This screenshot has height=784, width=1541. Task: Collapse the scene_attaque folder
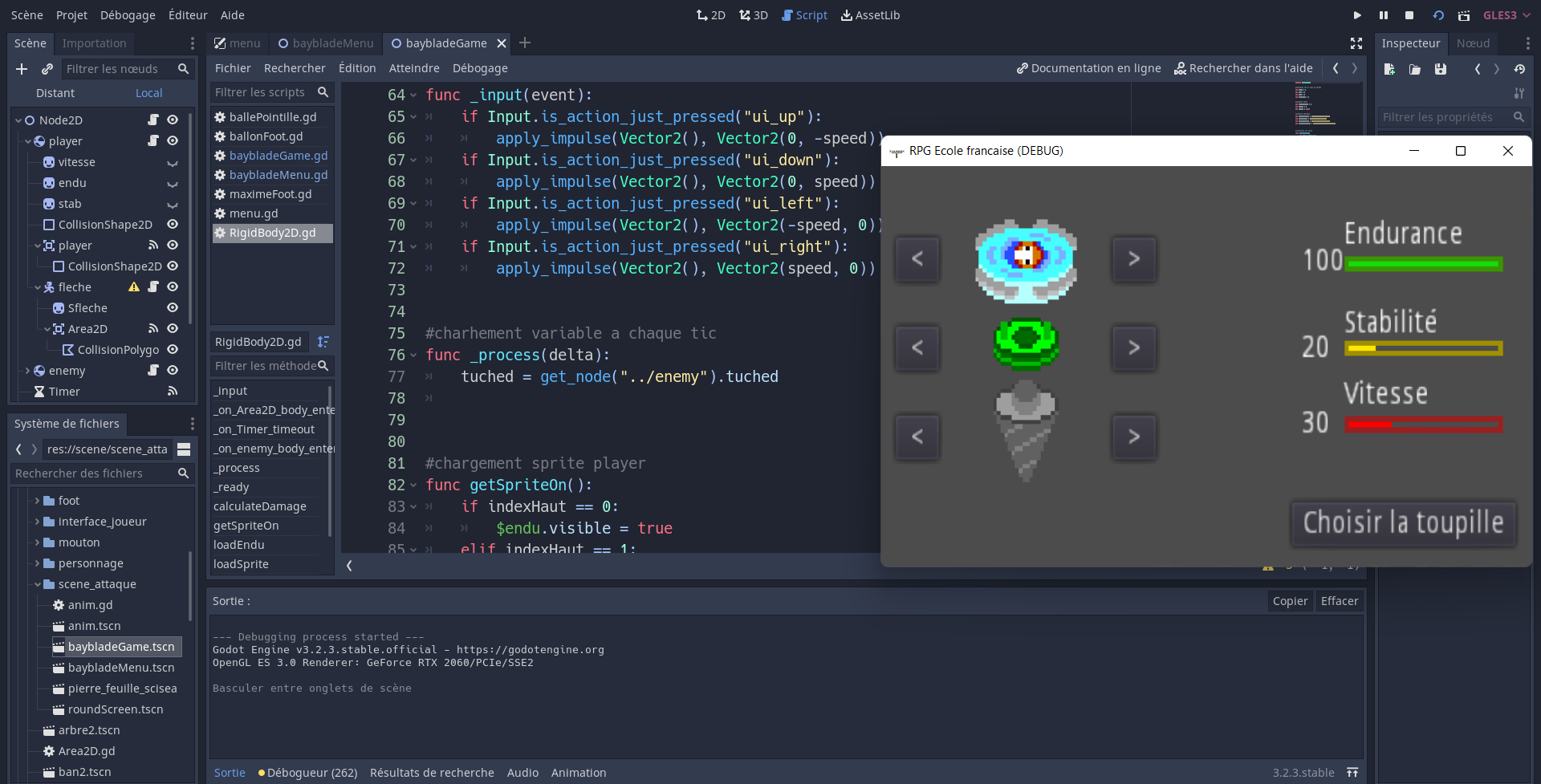coord(37,584)
